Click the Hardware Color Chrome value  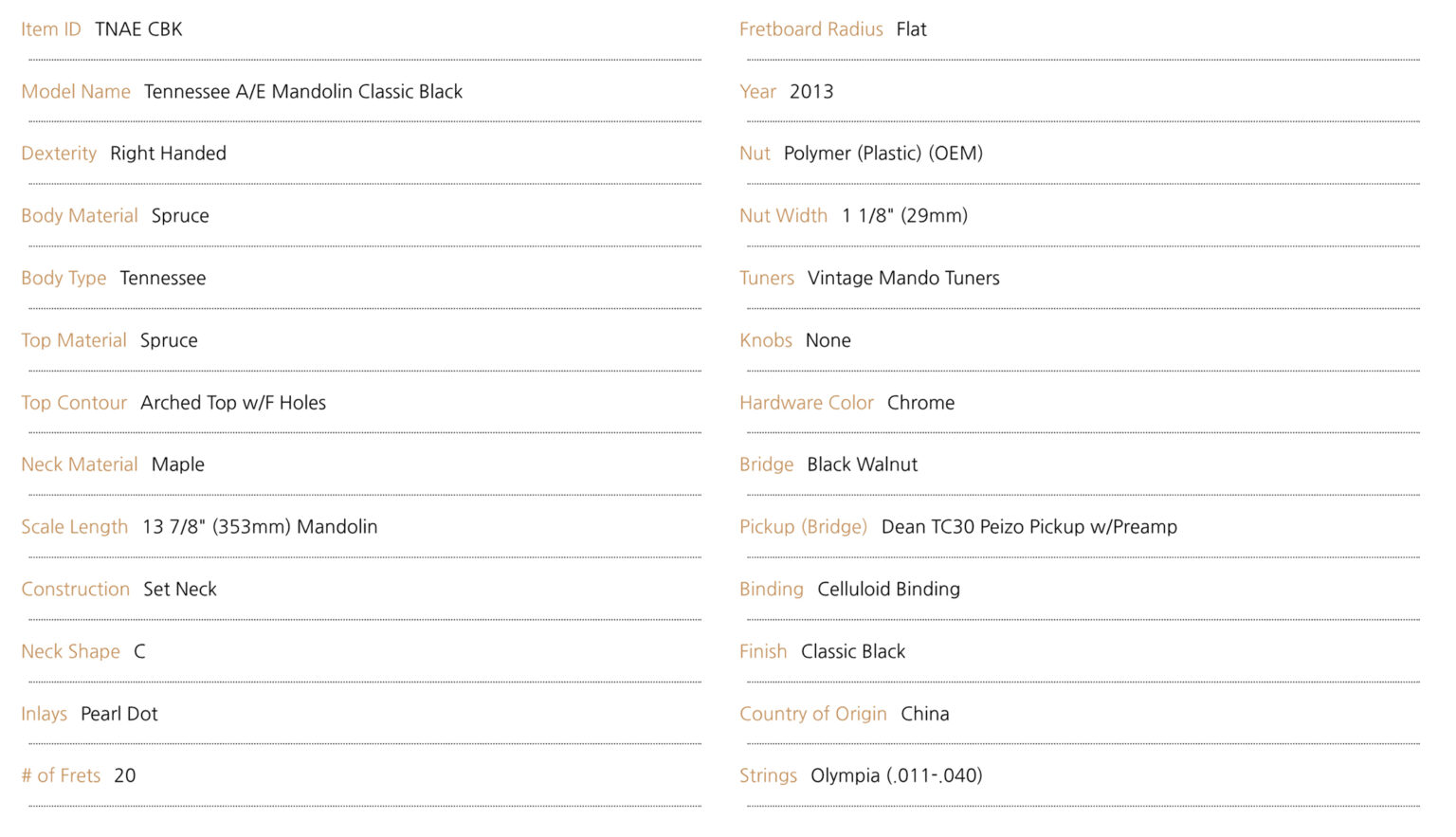coord(921,403)
